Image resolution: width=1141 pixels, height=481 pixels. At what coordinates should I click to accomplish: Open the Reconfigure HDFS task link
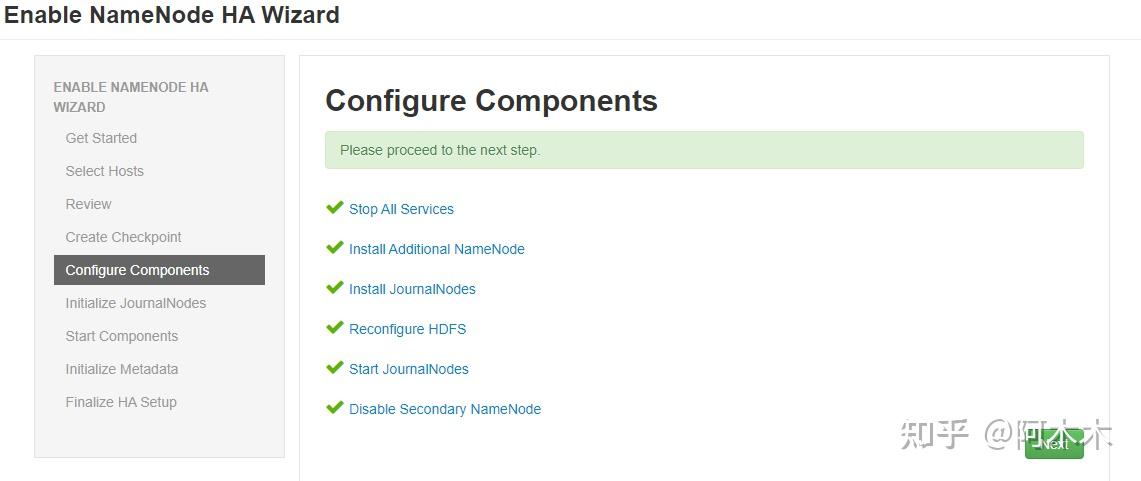(x=407, y=329)
